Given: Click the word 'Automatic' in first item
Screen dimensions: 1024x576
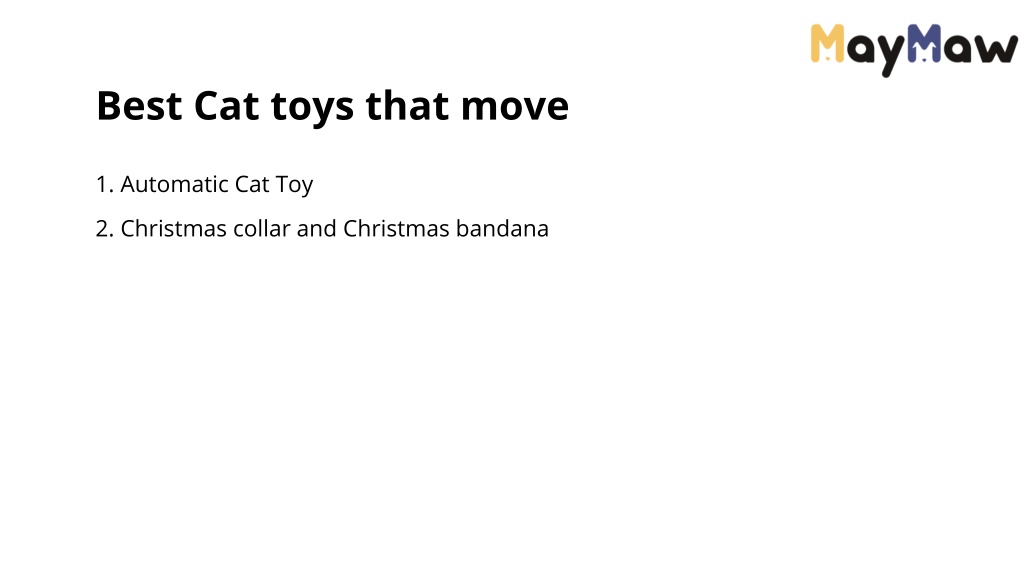Looking at the screenshot, I should (174, 184).
